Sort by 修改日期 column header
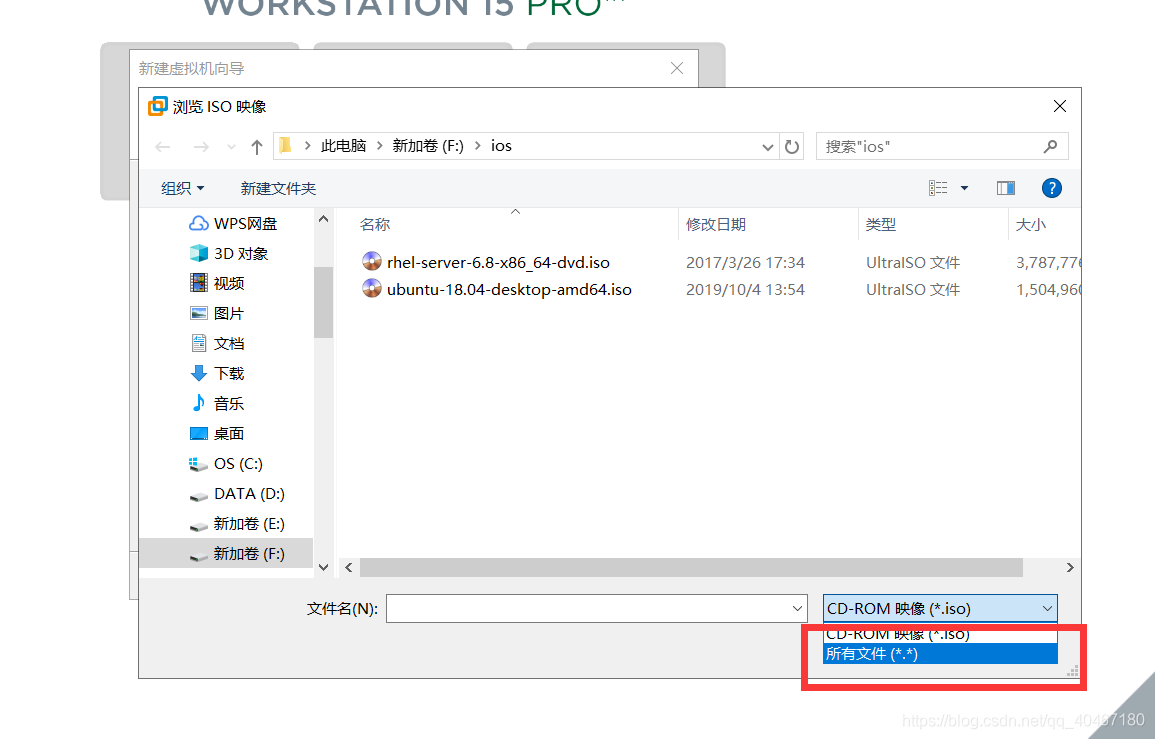Viewport: 1155px width, 739px height. coord(716,224)
